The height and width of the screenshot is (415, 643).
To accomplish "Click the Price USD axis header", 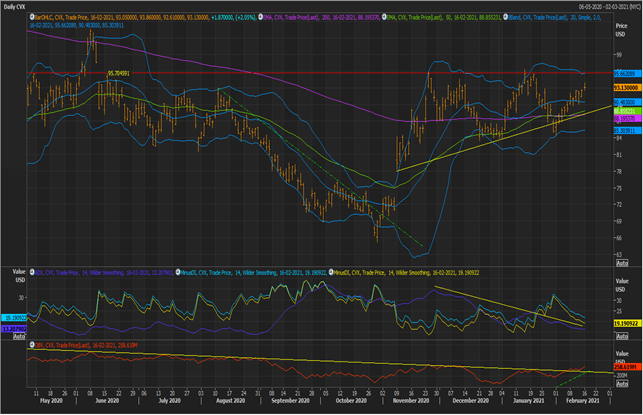I will click(621, 30).
